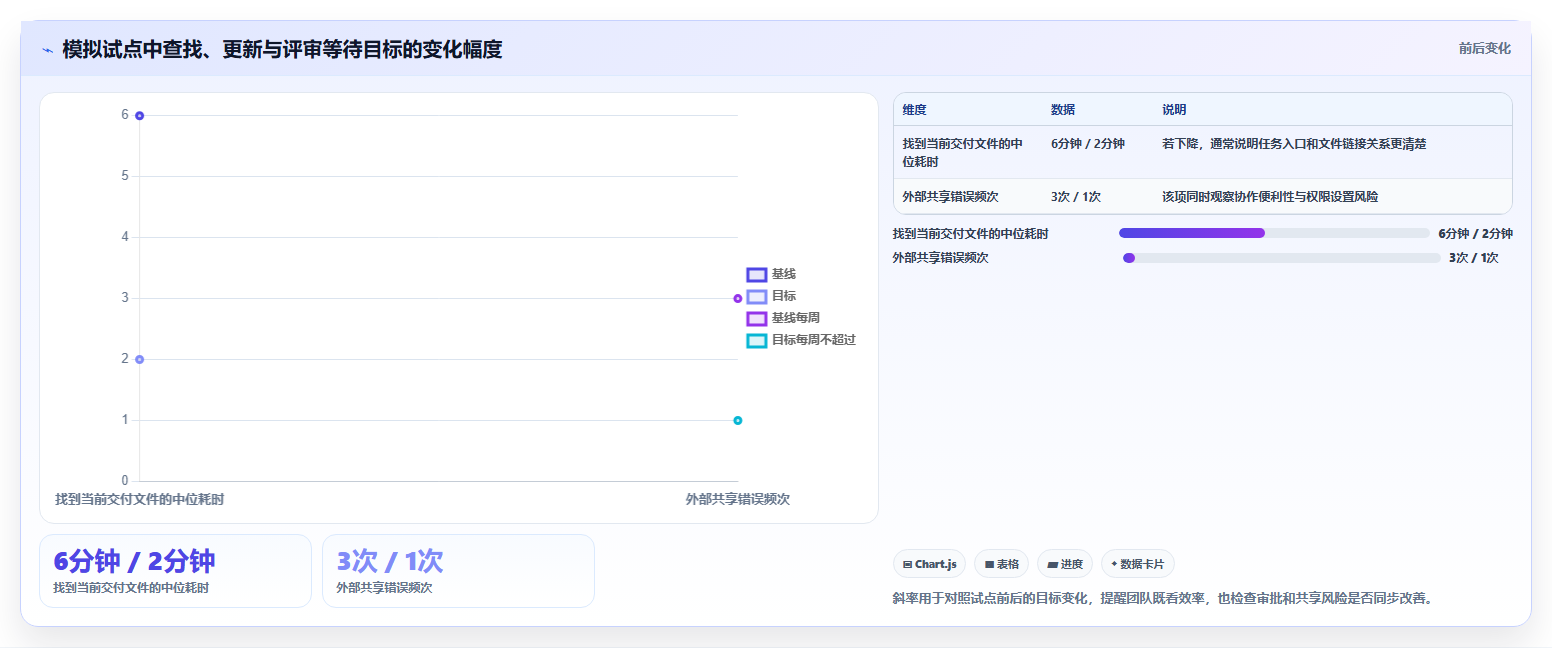The image size is (1552, 648).
Task: Toggle the 目标每周不超过 legend entry
Action: pos(801,340)
